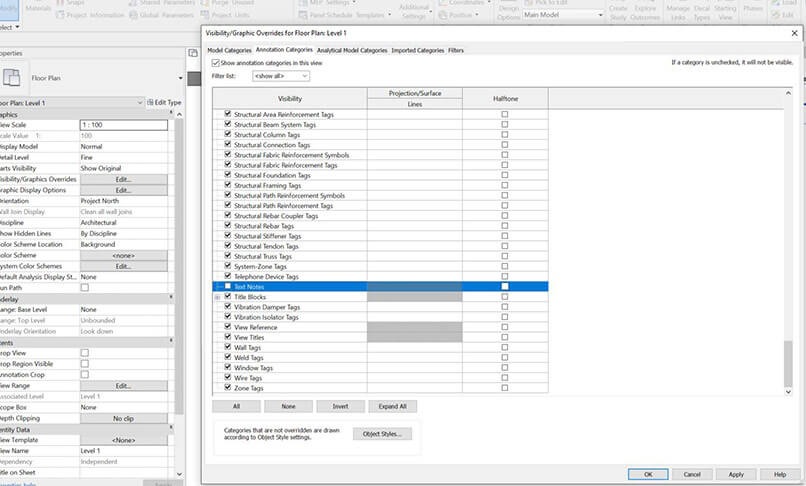Open the Main Model design option dropdown

563,15
